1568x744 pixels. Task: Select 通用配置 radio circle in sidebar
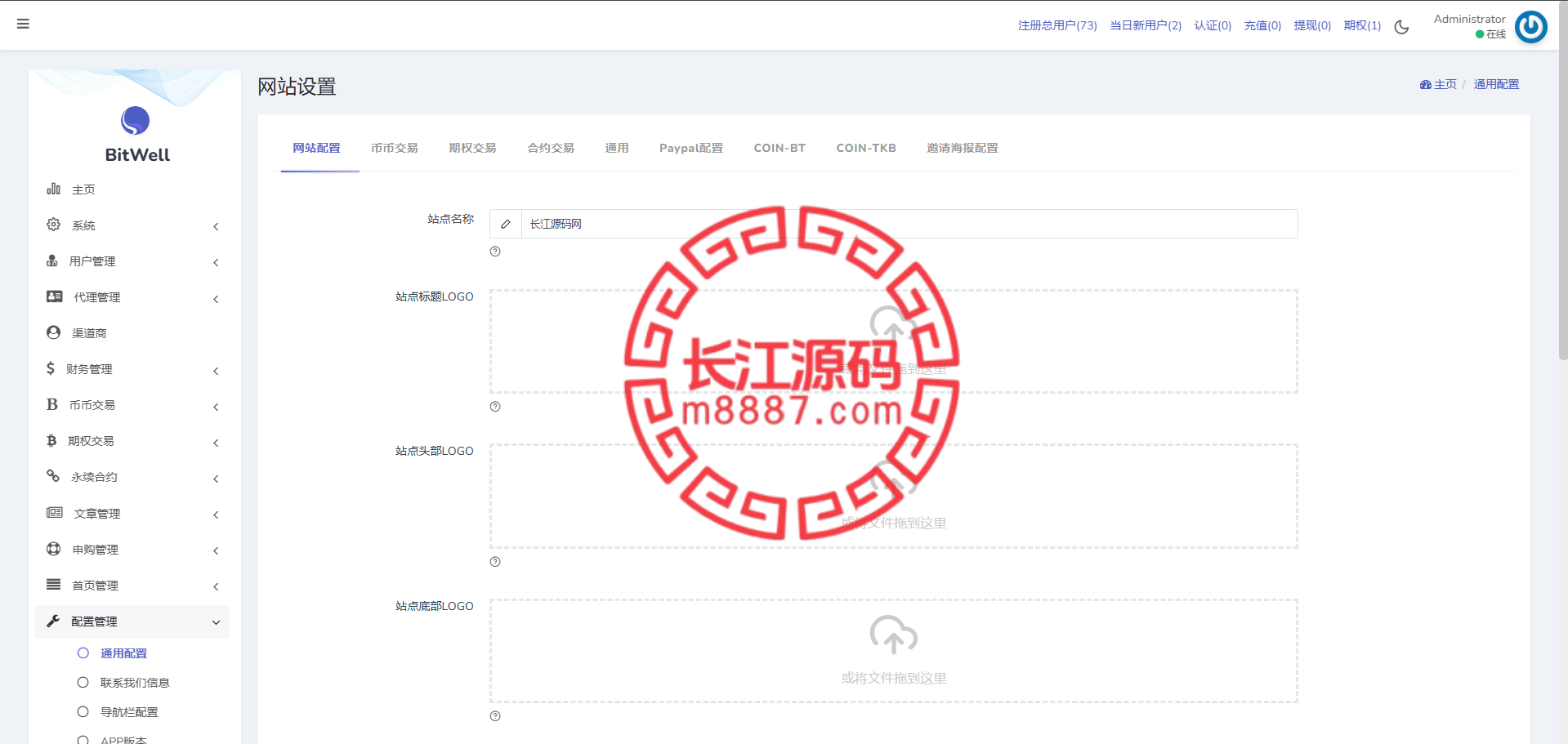coord(83,653)
